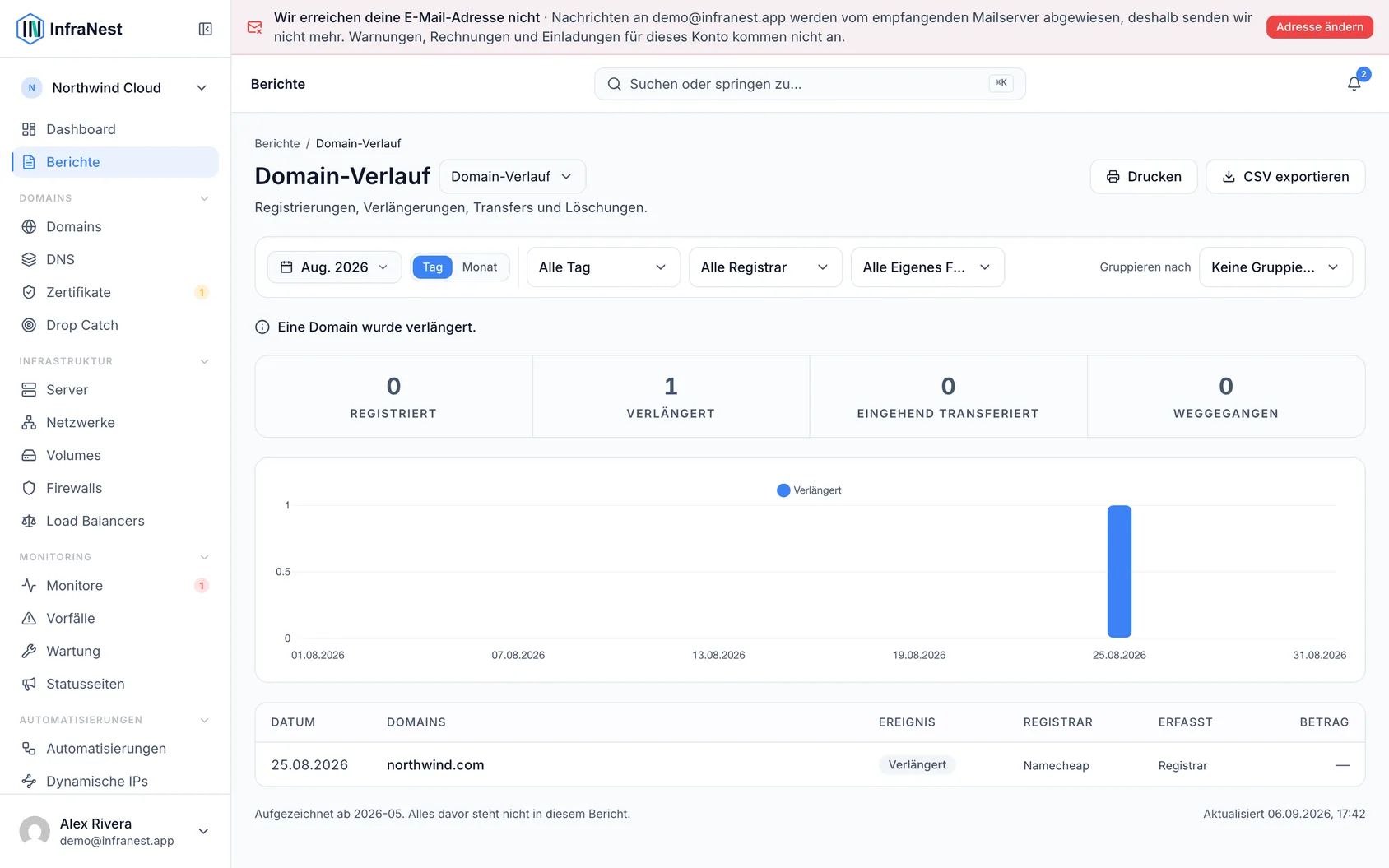1389x868 pixels.
Task: Expand the Alex Rivera user menu
Action: [203, 831]
